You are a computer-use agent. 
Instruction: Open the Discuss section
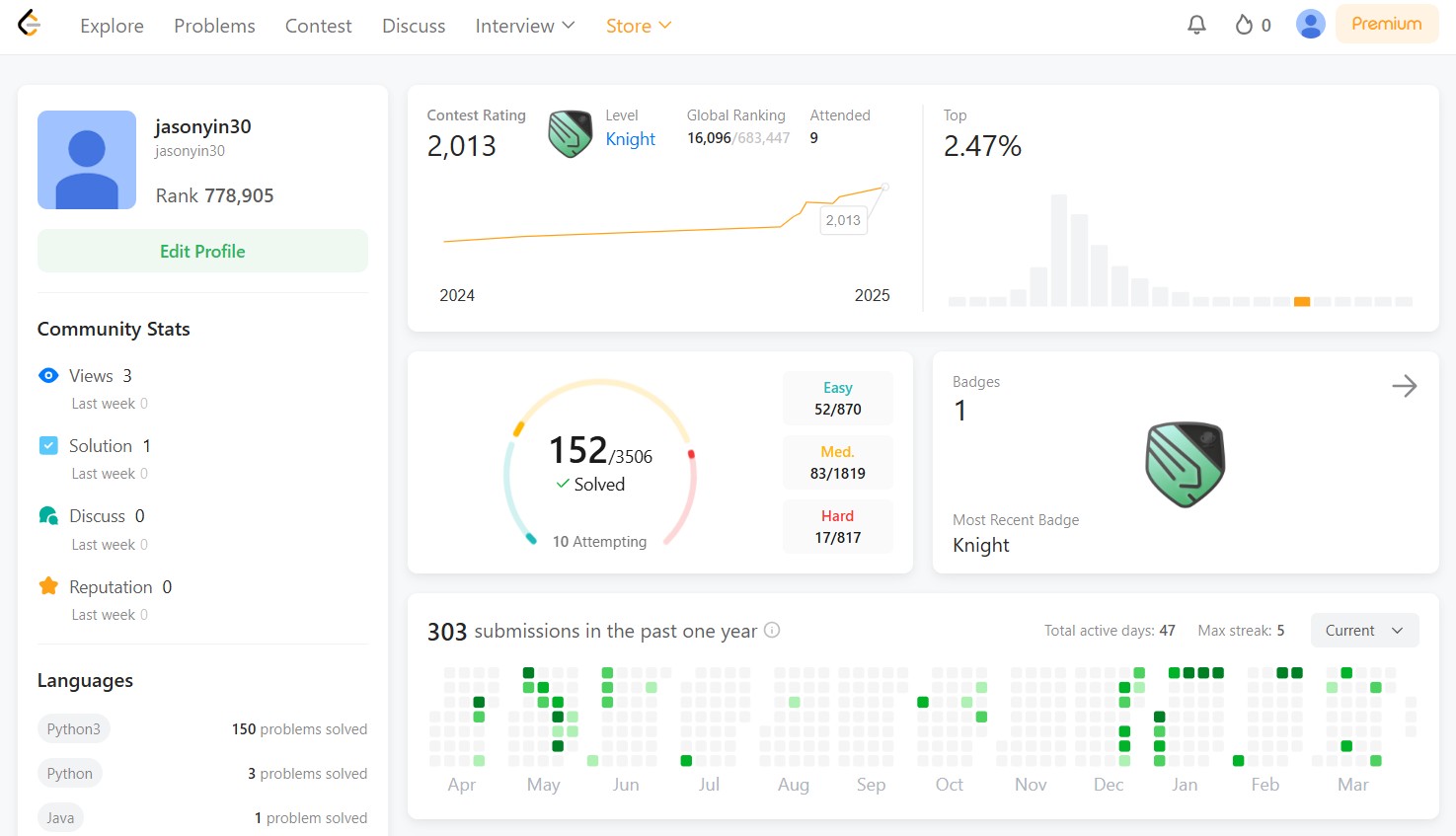click(x=414, y=26)
